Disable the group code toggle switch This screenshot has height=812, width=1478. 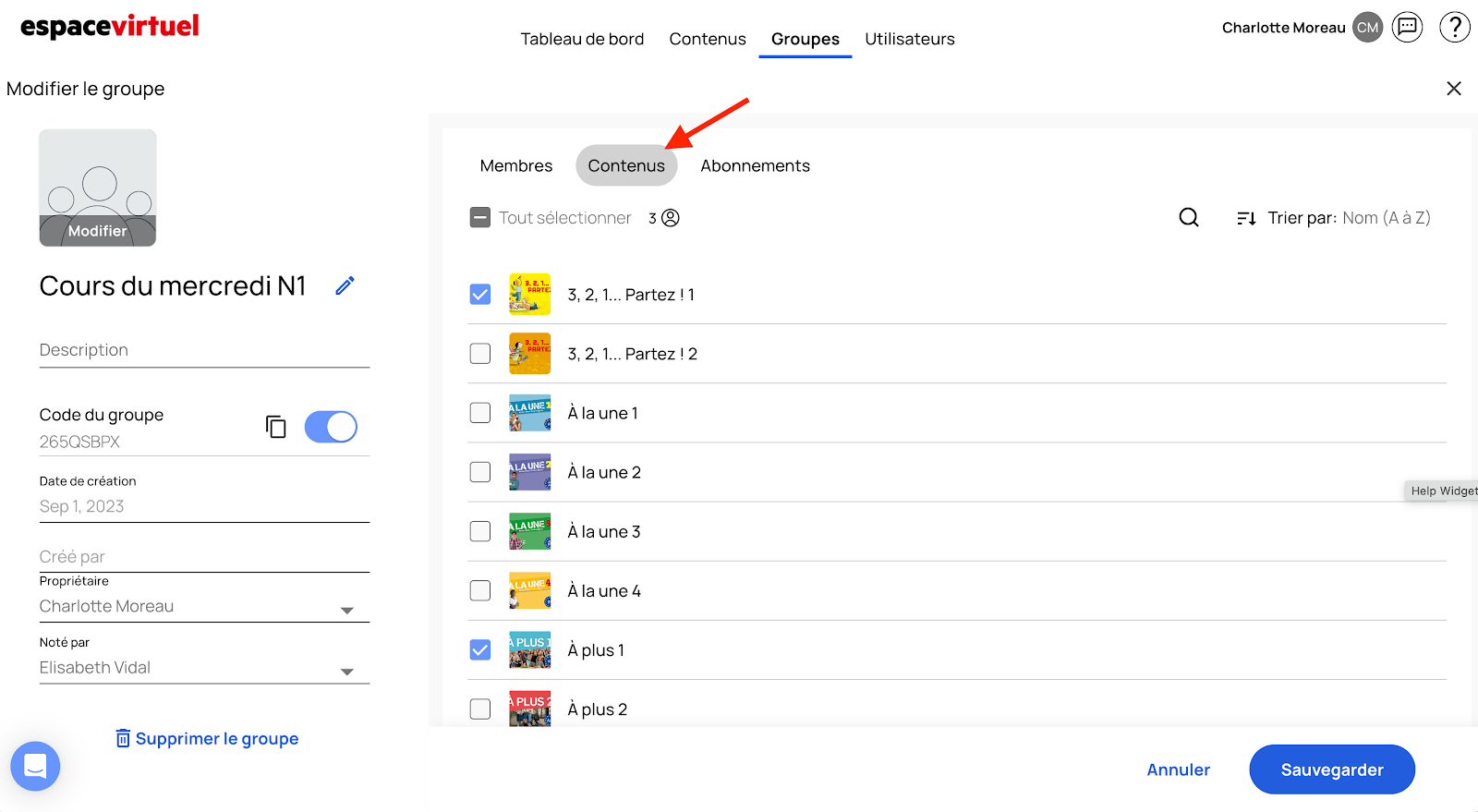click(331, 427)
